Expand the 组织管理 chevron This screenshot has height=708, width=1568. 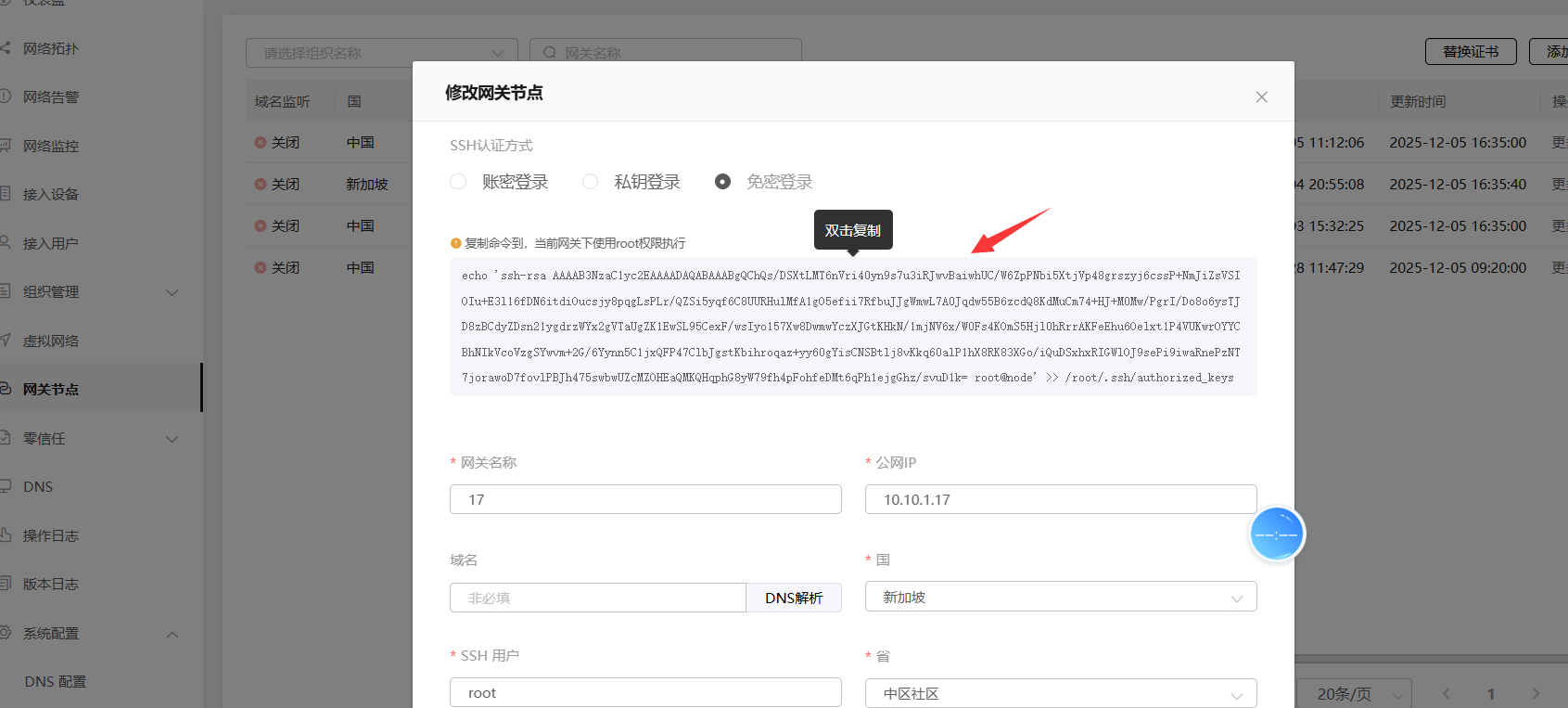172,292
